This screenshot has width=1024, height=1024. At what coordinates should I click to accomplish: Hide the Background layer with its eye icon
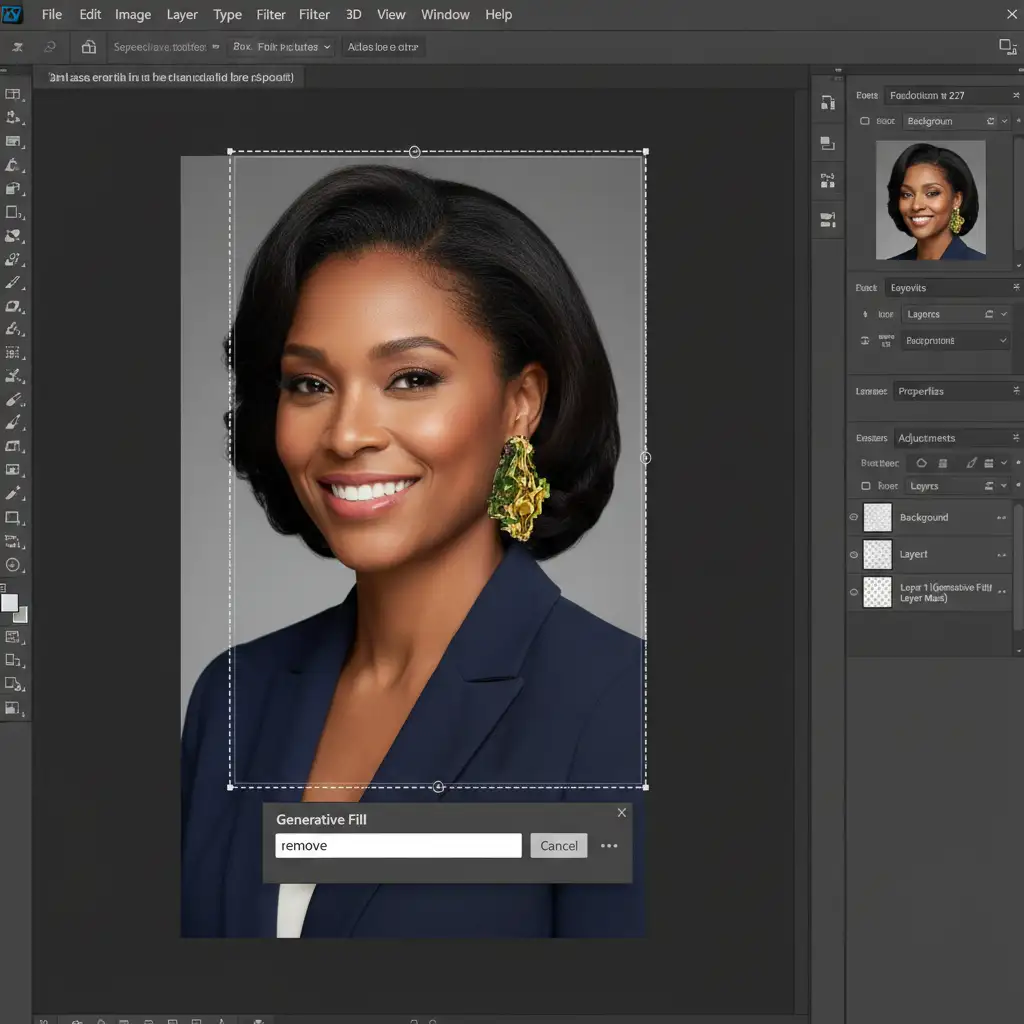[854, 518]
